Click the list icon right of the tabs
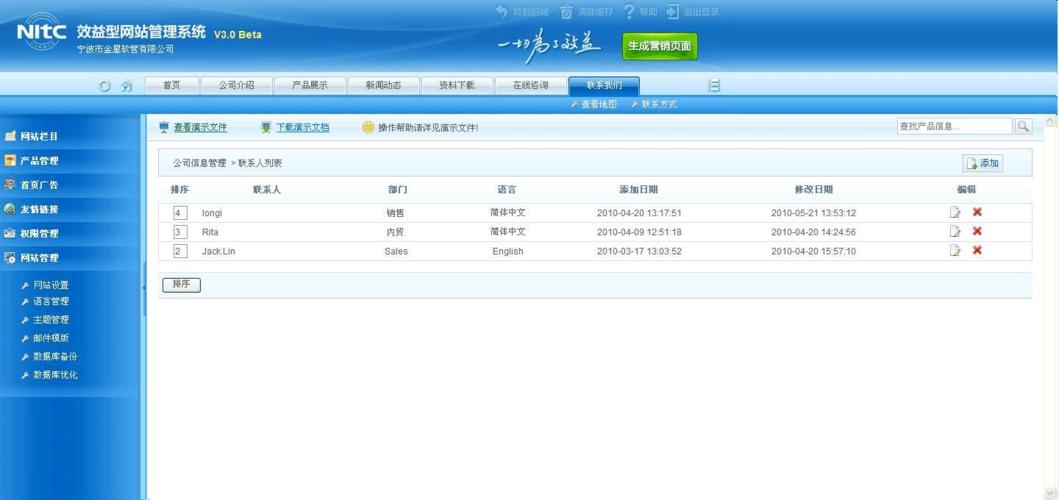Image resolution: width=1059 pixels, height=500 pixels. pos(714,85)
